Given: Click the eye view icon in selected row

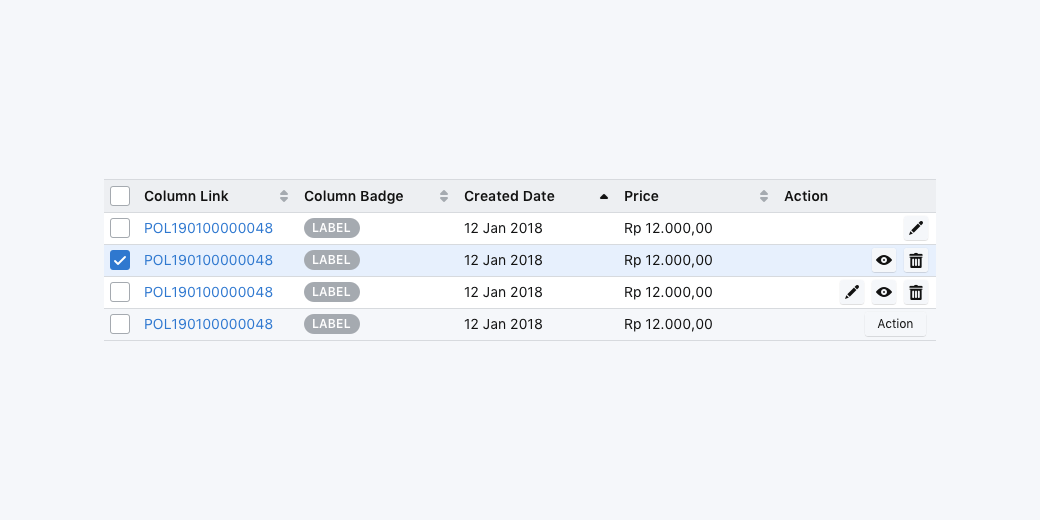Looking at the screenshot, I should tap(883, 260).
